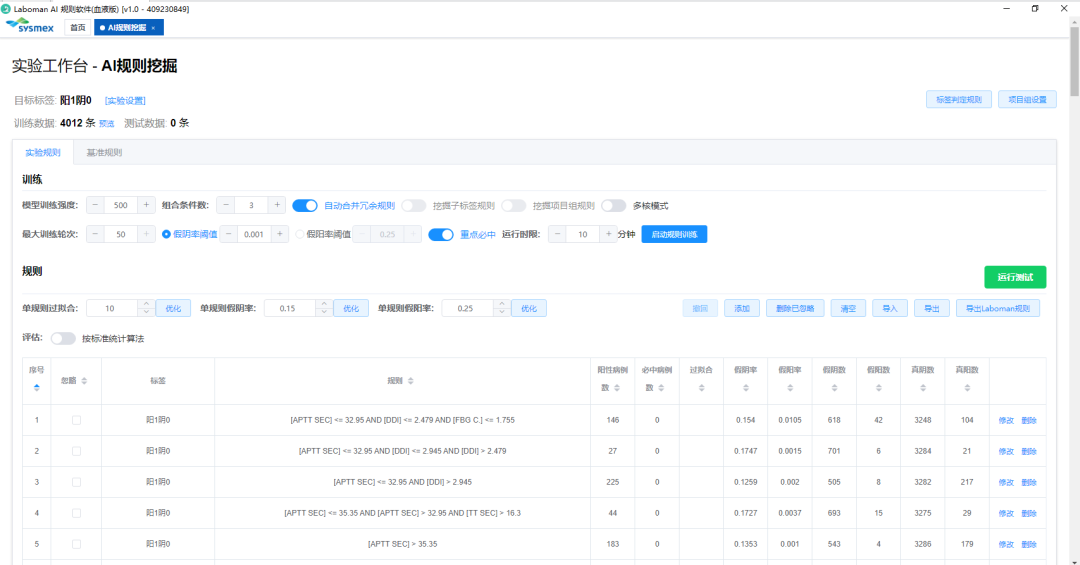The height and width of the screenshot is (565, 1080).
Task: Close the AI规则挖掘 tab with its x
Action: 153,28
